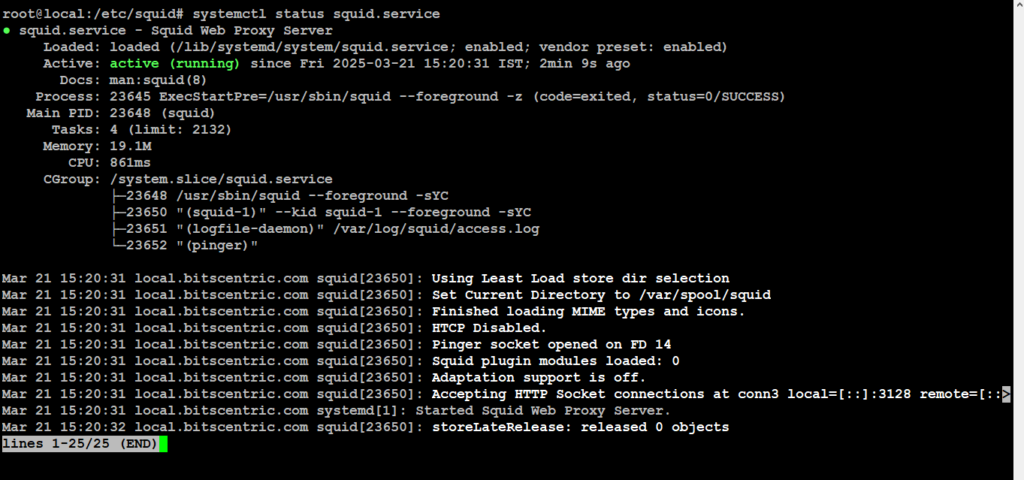1024x480 pixels.
Task: Click the green terminal cursor block
Action: pyautogui.click(x=162, y=443)
